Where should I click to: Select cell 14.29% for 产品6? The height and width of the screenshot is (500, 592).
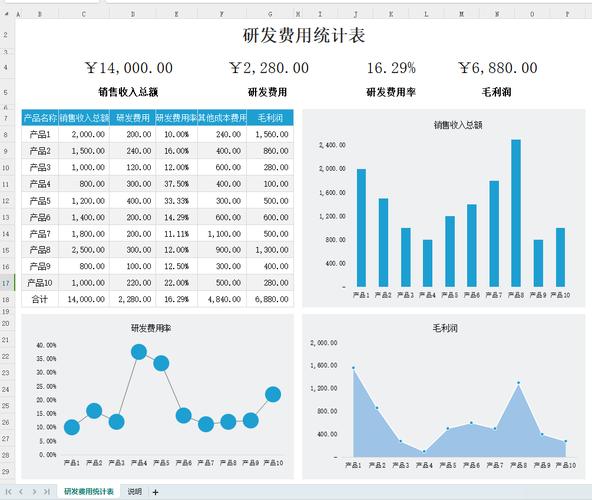[x=176, y=217]
